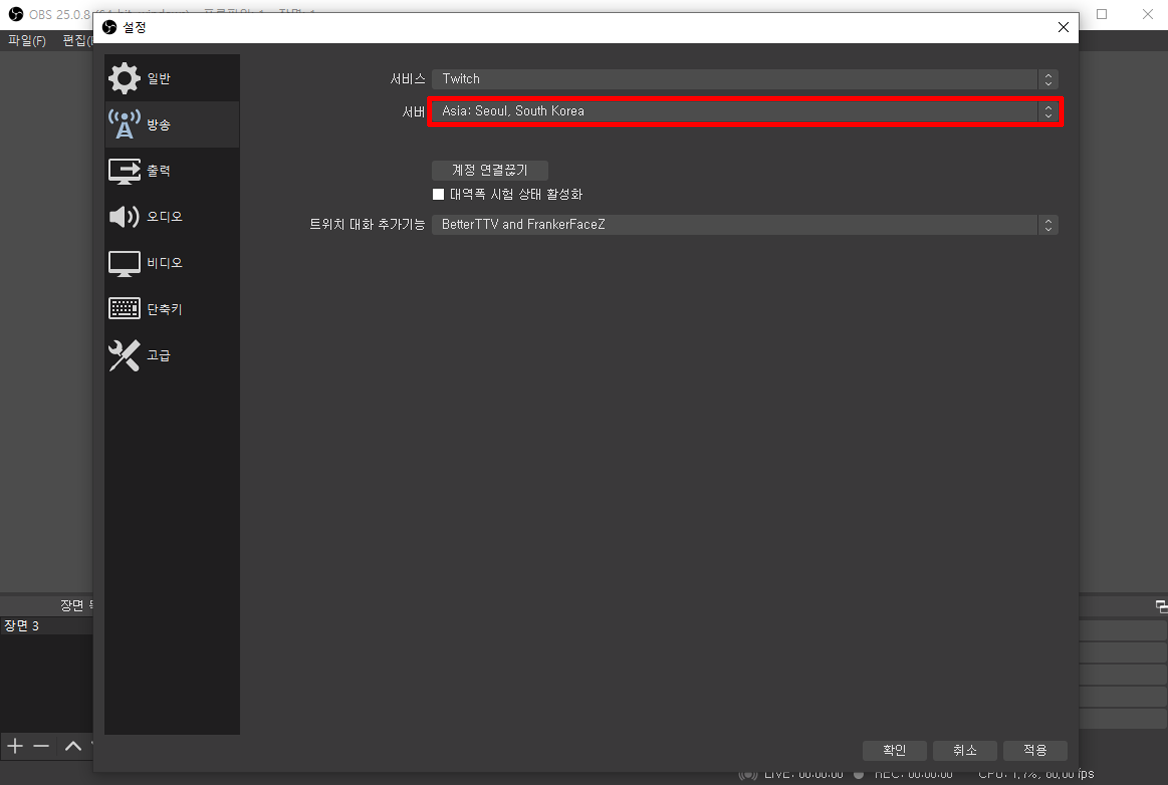Click the REC status in the status bar
The width and height of the screenshot is (1168, 785).
point(913,775)
